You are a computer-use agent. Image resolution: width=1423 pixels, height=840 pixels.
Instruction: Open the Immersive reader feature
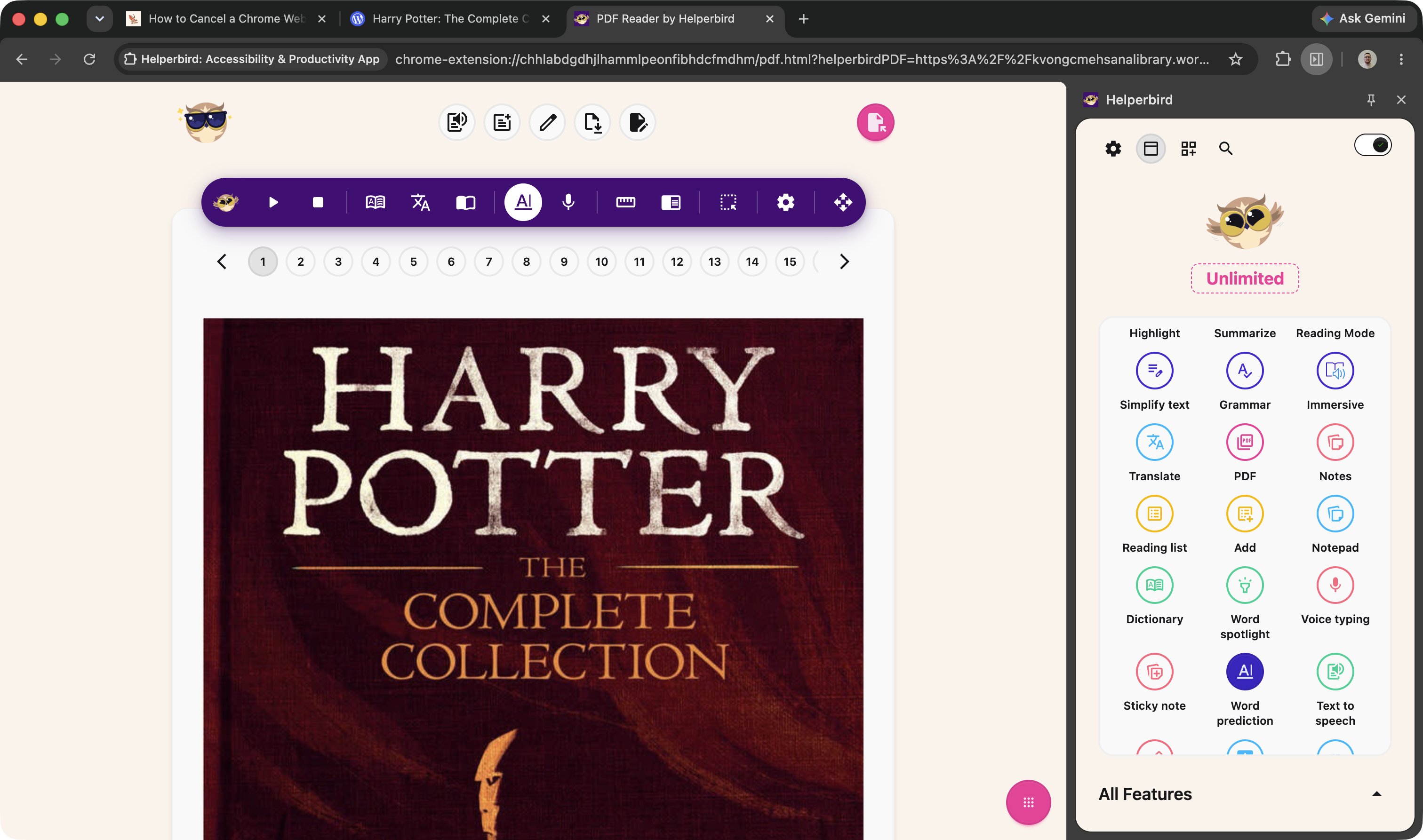1335,371
